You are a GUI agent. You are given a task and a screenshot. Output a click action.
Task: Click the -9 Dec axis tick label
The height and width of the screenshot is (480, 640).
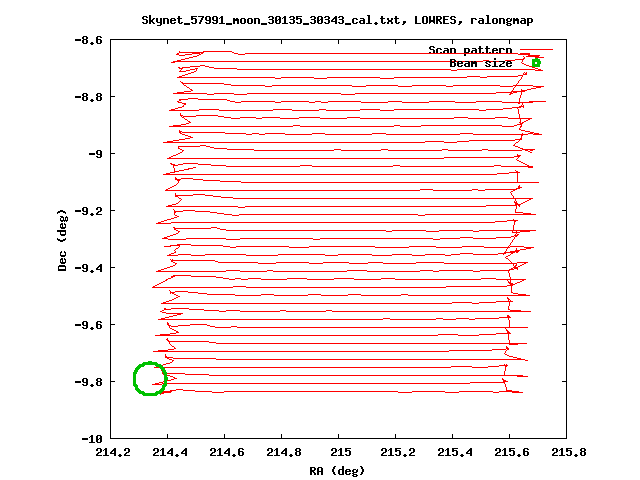tap(95, 154)
